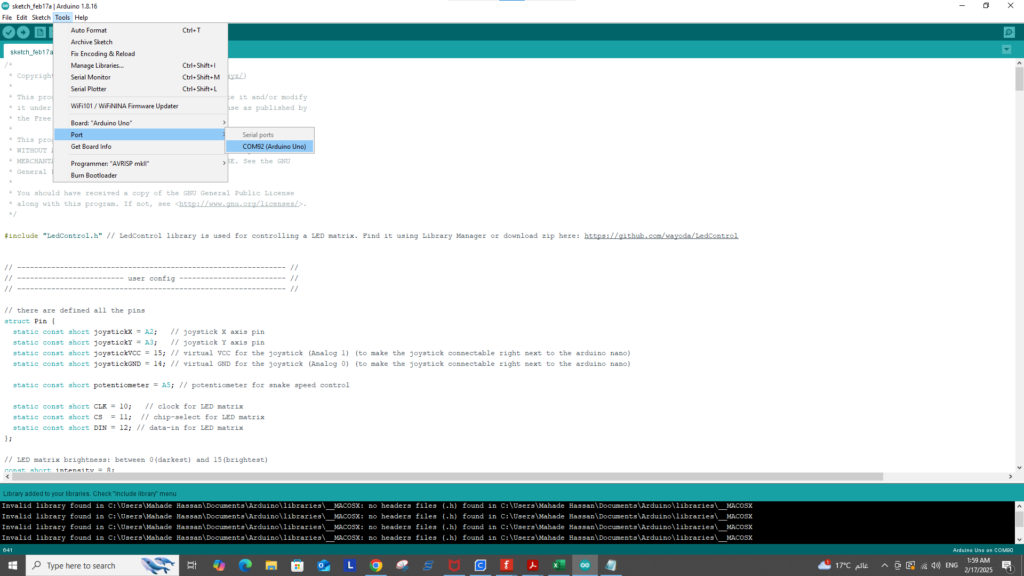
Task: Click the editor vertical scrollbar thumb
Action: click(x=1019, y=78)
